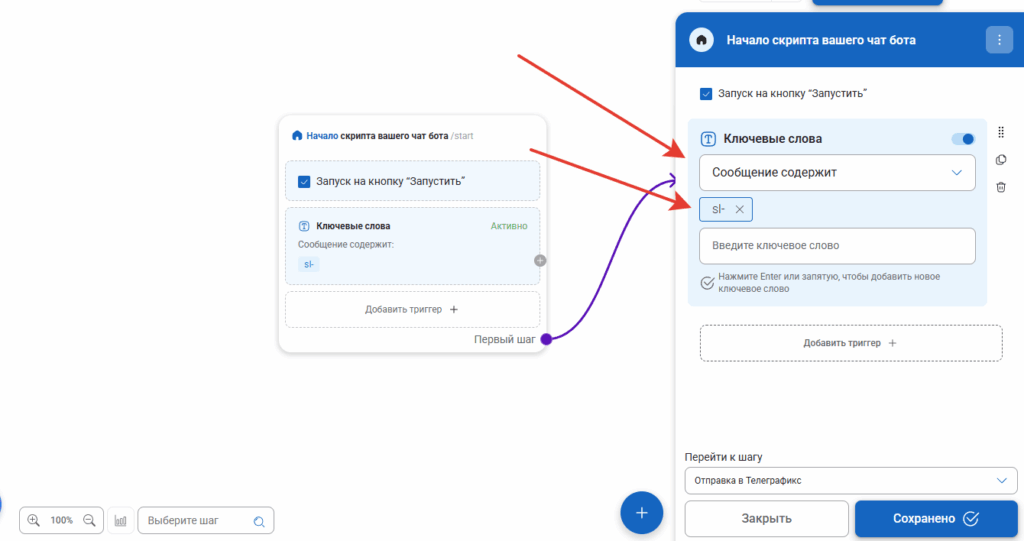Open the 'Сообщение содержит' dropdown
1024x541 pixels.
pyautogui.click(x=836, y=172)
